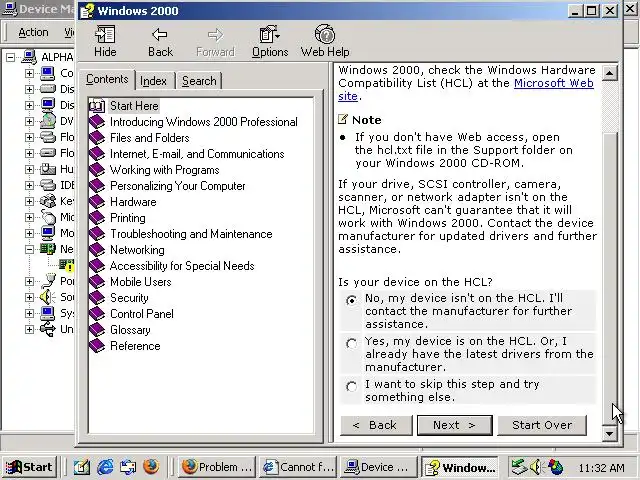Switch to the Problem... Firefox taskbar window
Screen dimensions: 640x480
(217, 467)
